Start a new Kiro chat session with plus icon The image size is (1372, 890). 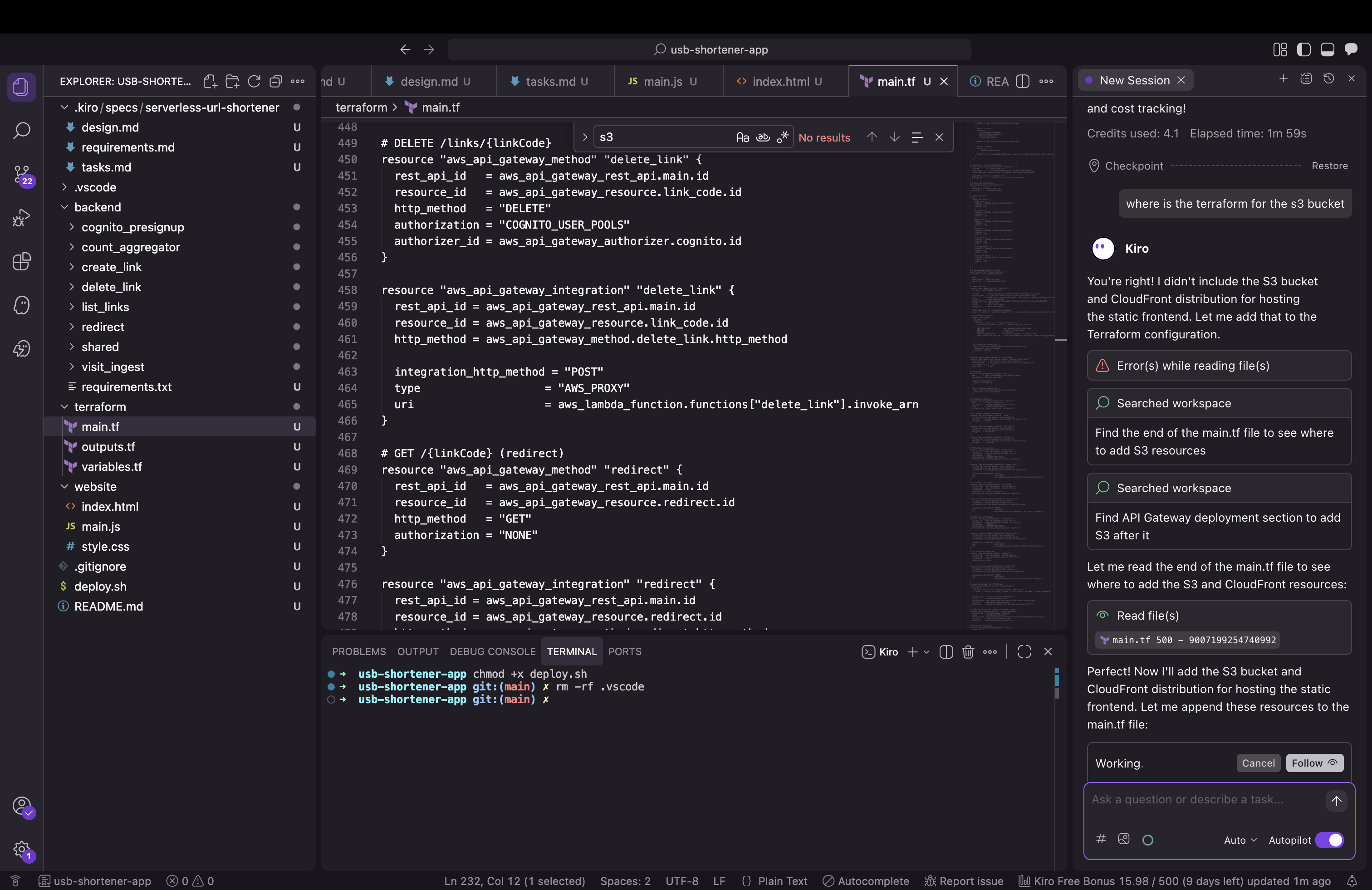pyautogui.click(x=1283, y=78)
